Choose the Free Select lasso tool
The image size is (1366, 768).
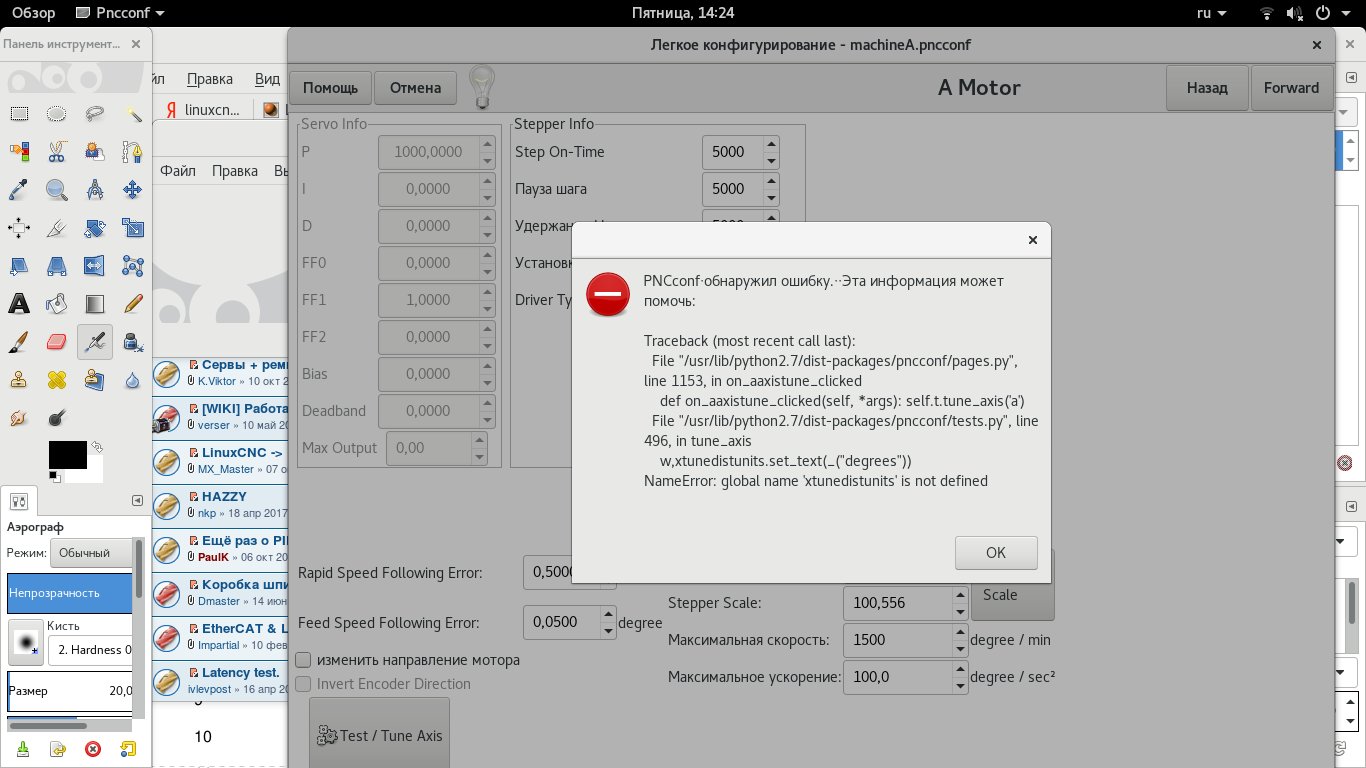point(95,114)
